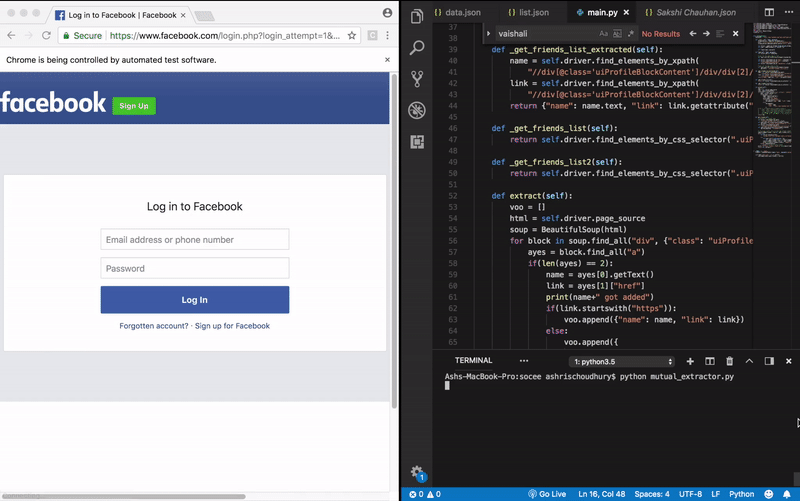Open the notifications bell

click(787, 494)
